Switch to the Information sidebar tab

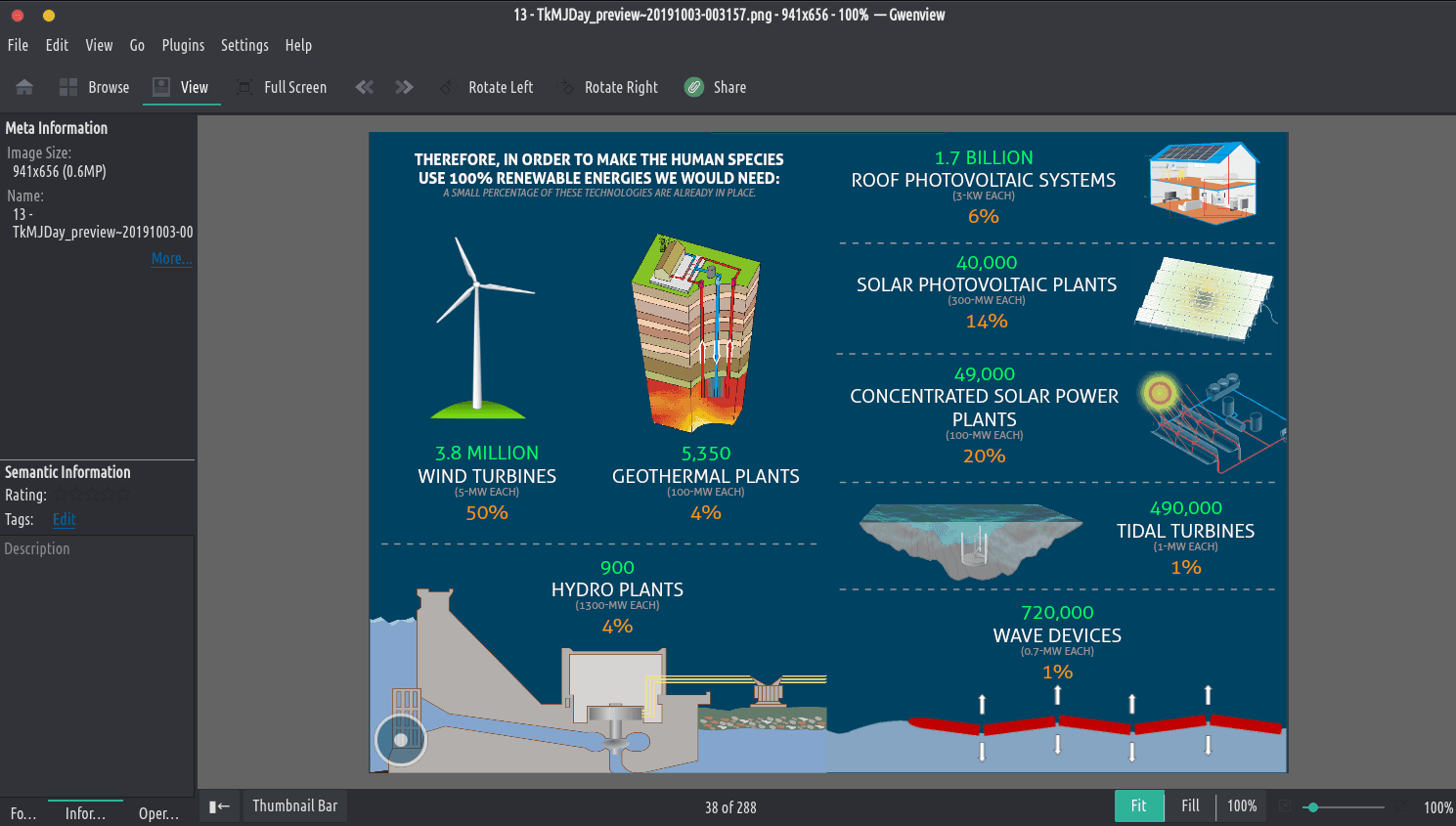pyautogui.click(x=85, y=813)
